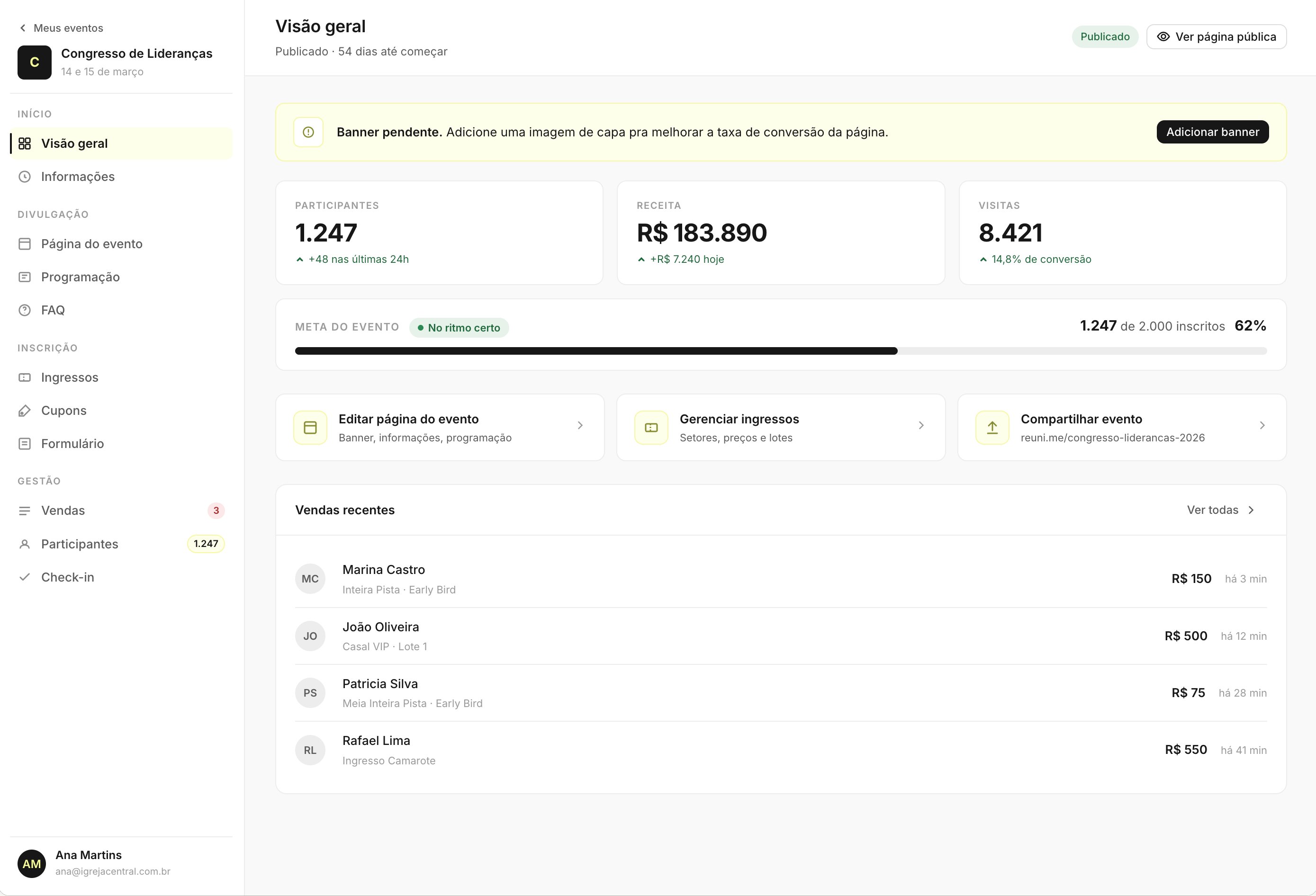This screenshot has width=1316, height=896.
Task: Open chevron on Editar página do evento card
Action: point(580,425)
